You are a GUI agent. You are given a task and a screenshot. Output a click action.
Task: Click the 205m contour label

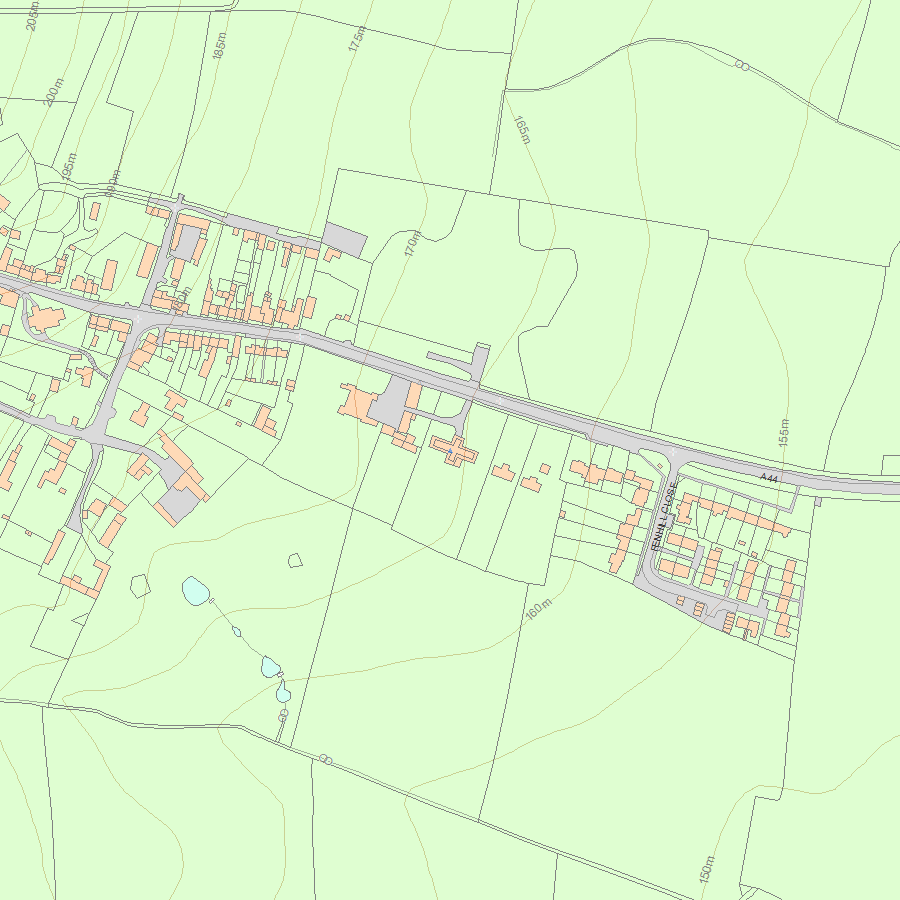[x=33, y=15]
